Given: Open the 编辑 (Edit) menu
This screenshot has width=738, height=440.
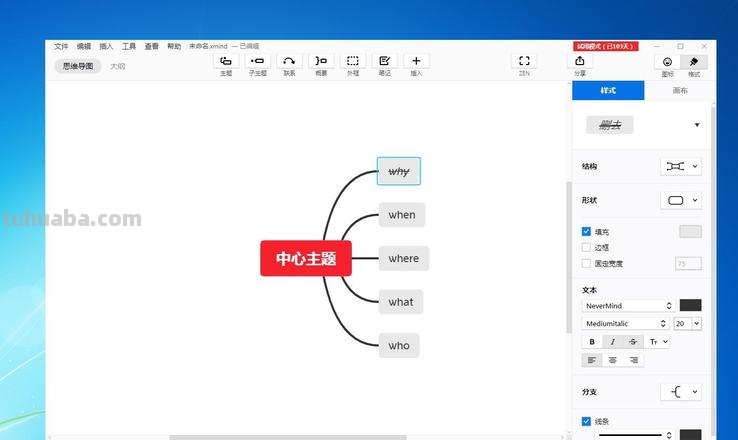Looking at the screenshot, I should (84, 46).
